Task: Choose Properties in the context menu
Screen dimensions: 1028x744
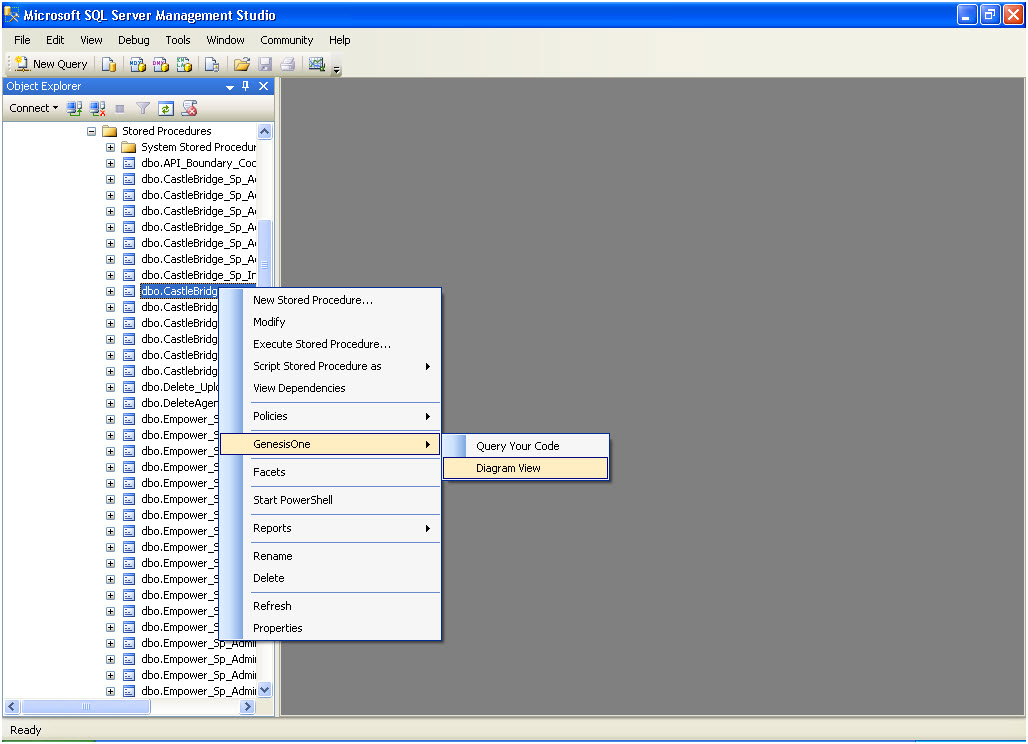Action: click(330, 628)
